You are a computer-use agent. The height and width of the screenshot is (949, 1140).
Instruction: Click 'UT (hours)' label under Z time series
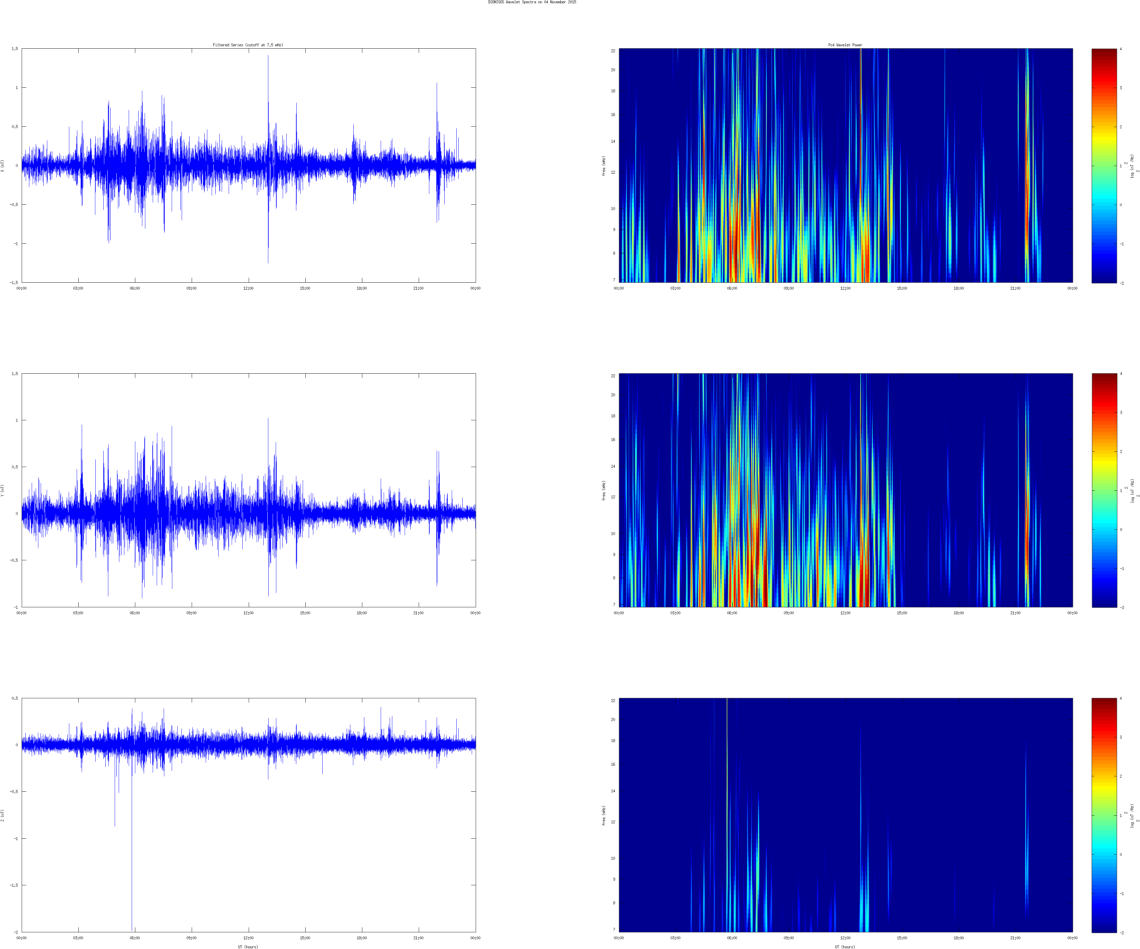[248, 946]
